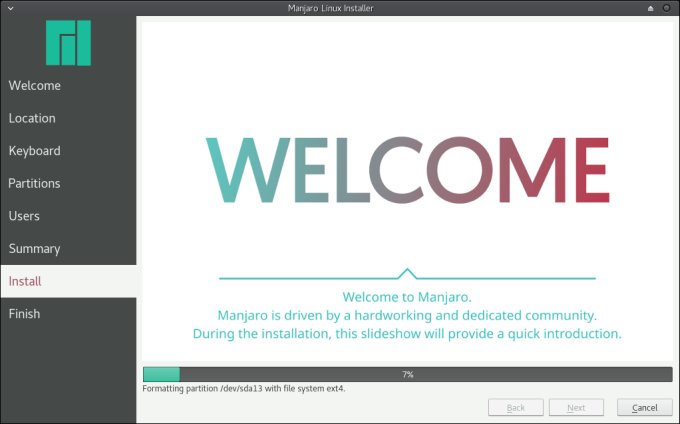Click the 'Manjaro Linux Installer' window title
This screenshot has width=680, height=424.
pyautogui.click(x=330, y=8)
